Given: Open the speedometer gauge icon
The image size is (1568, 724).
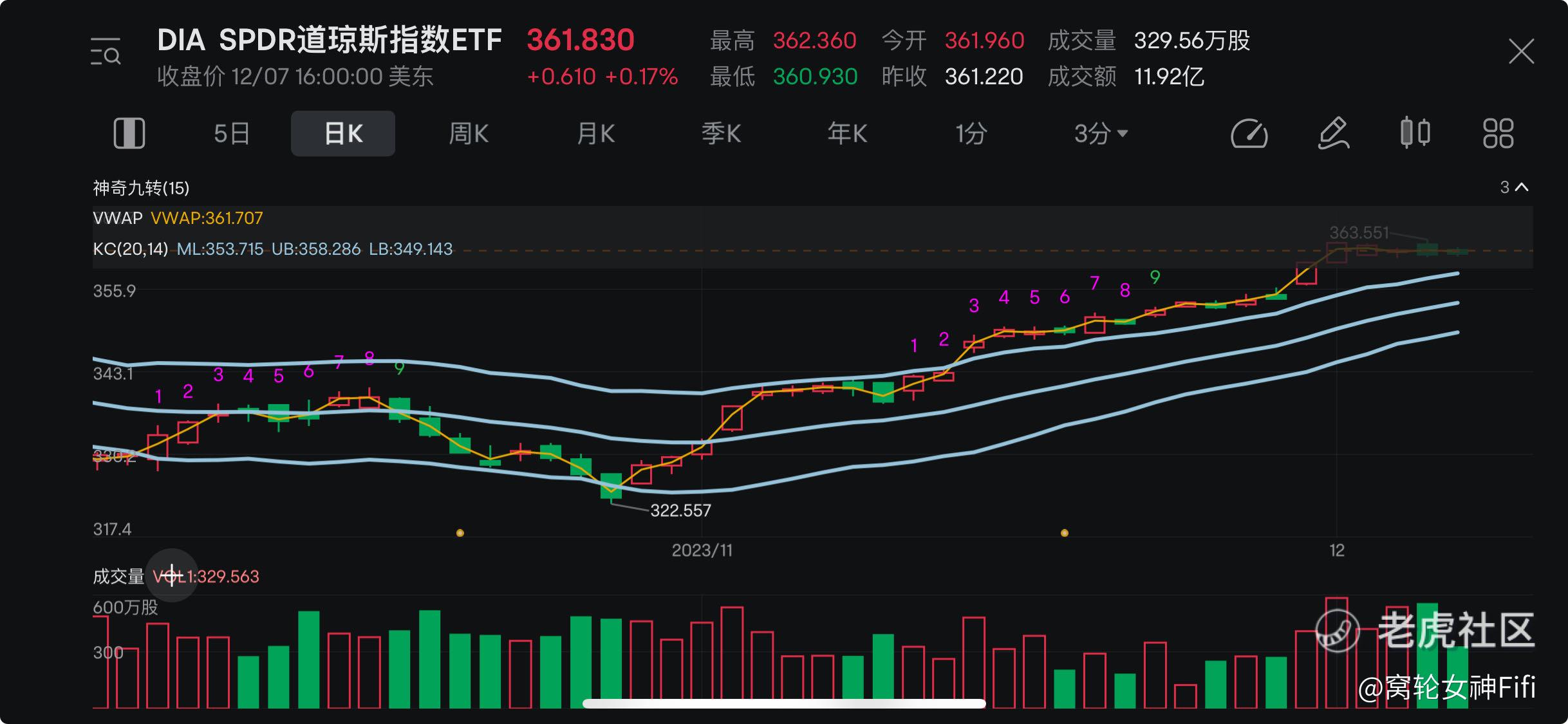Looking at the screenshot, I should 1249,134.
